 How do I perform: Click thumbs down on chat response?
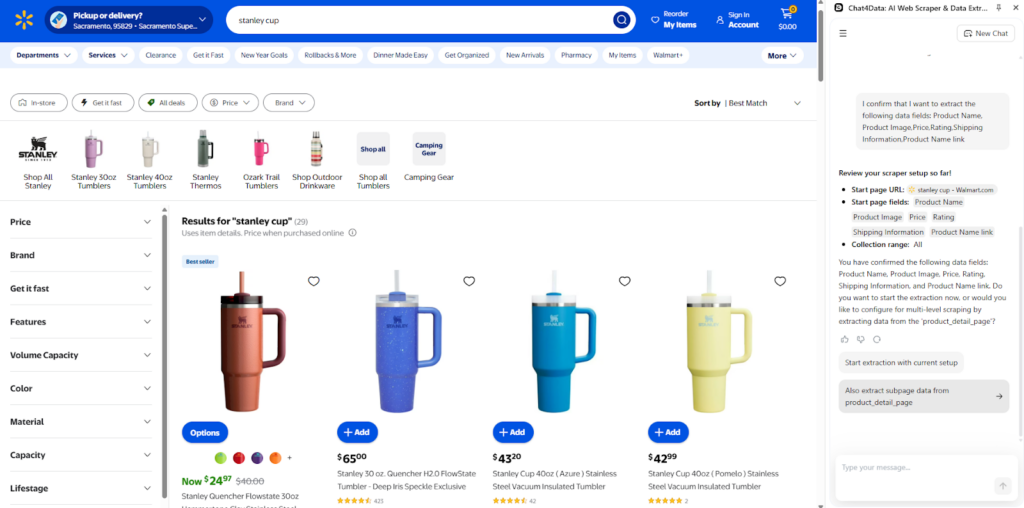coord(861,340)
